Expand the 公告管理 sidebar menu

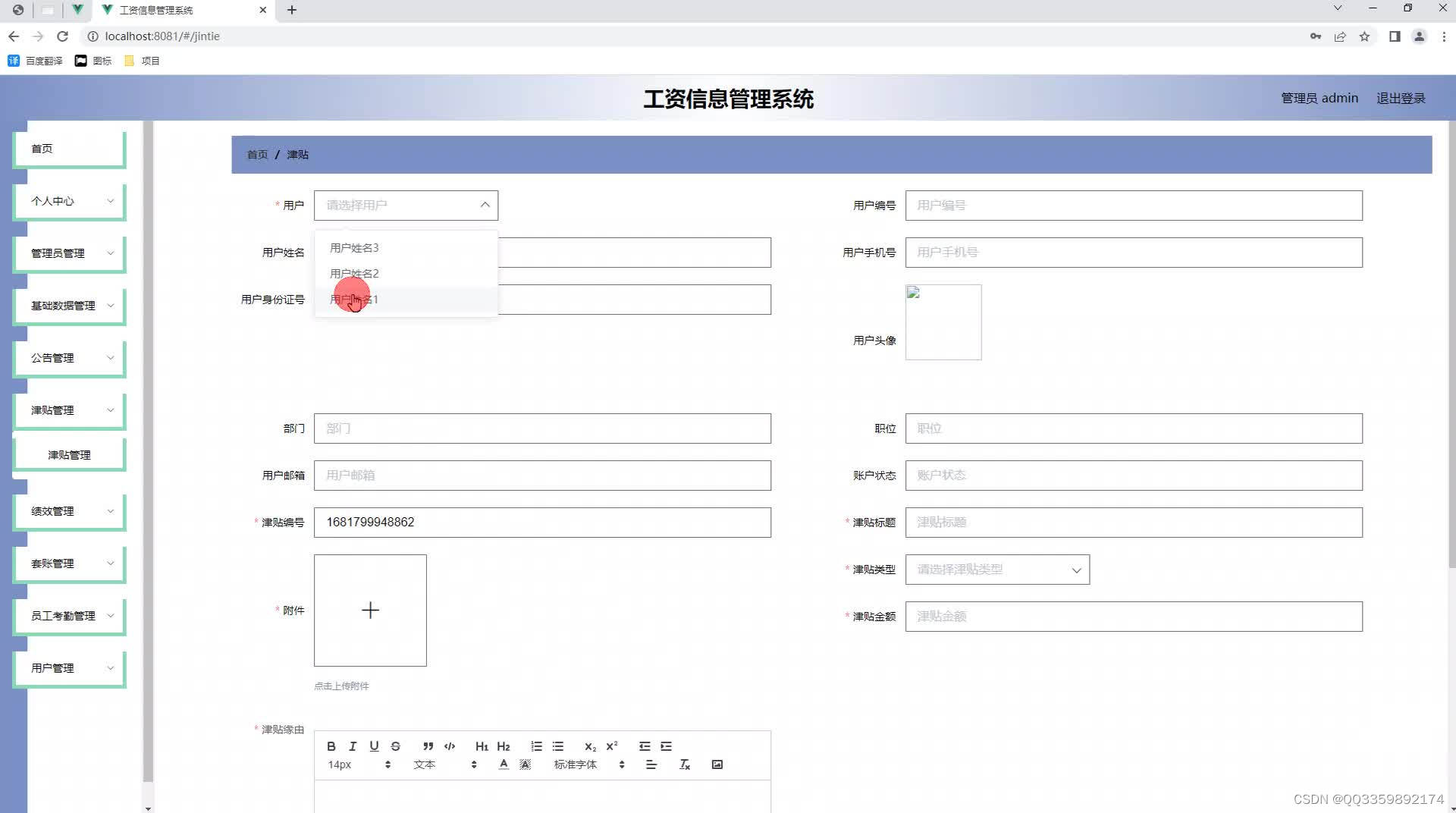(69, 358)
